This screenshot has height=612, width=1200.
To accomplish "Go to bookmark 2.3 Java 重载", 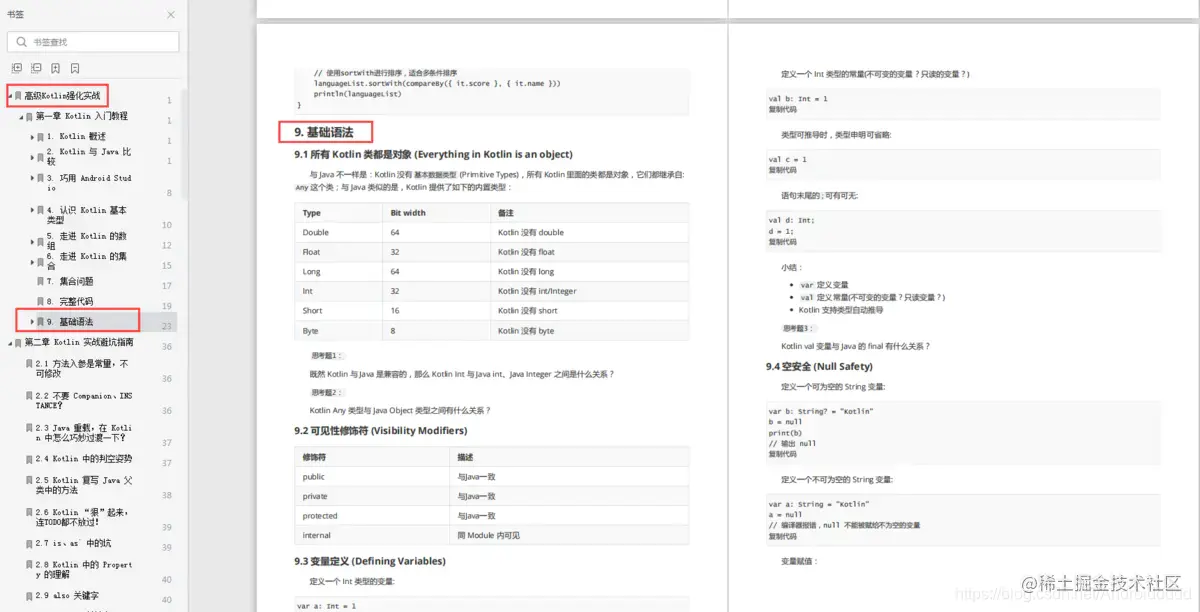I will pos(84,433).
